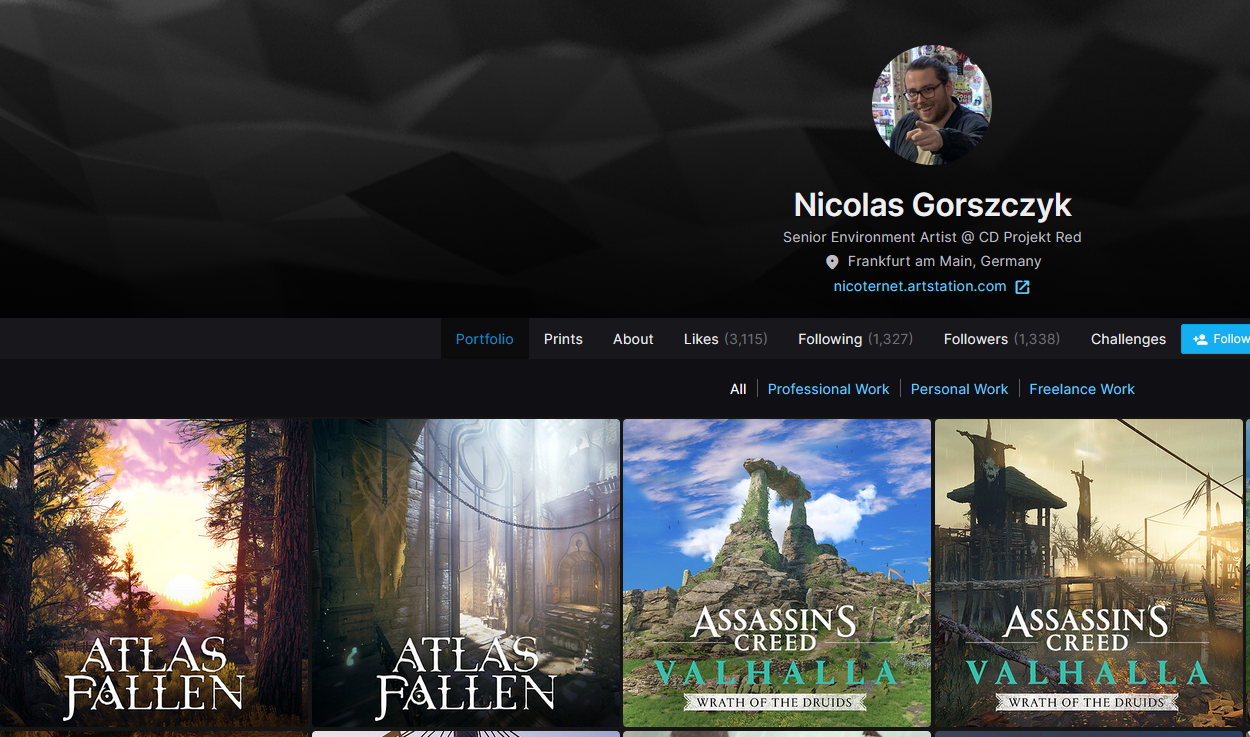Visit the nicoternet.artstation.com link
The height and width of the screenshot is (737, 1250).
[x=920, y=287]
